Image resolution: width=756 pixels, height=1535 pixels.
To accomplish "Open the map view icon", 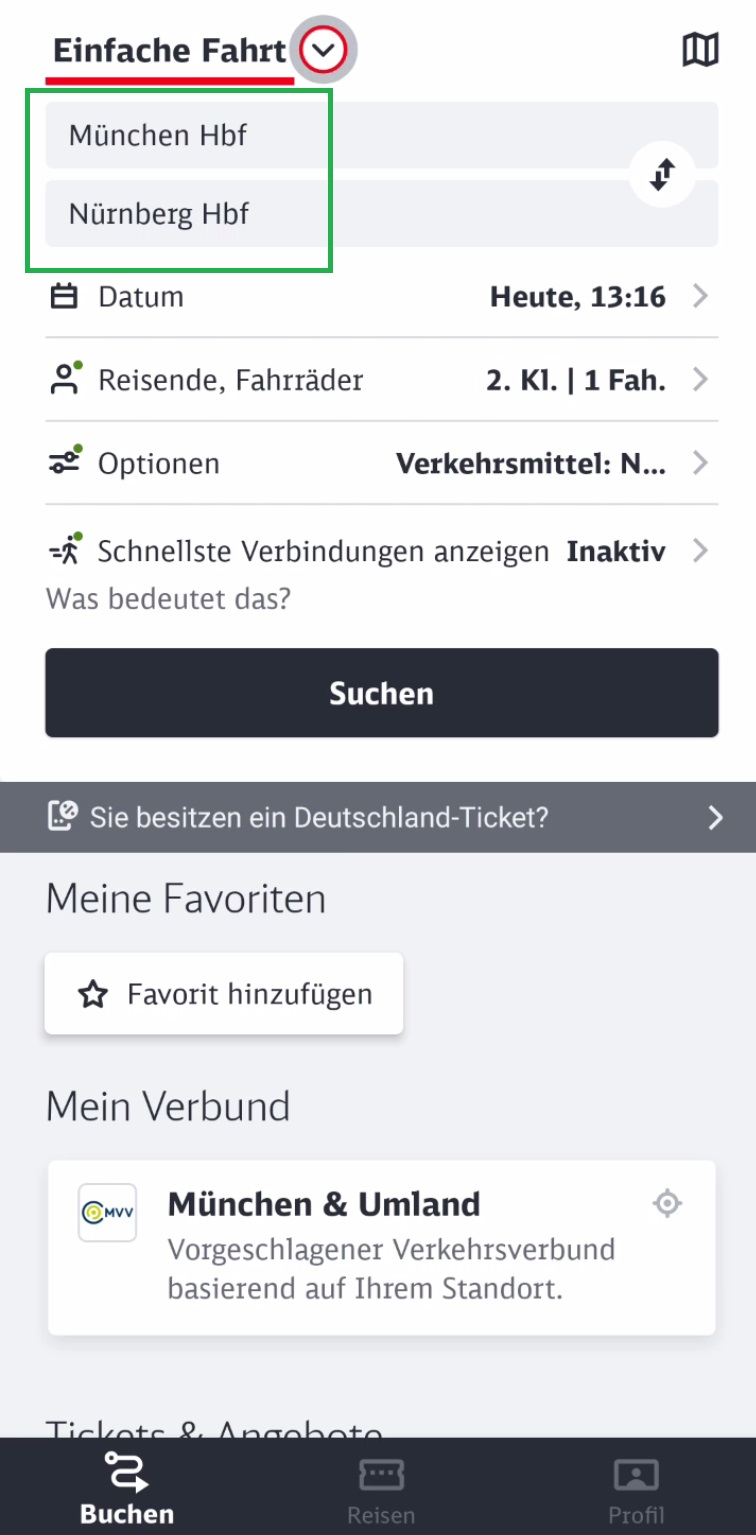I will (700, 49).
